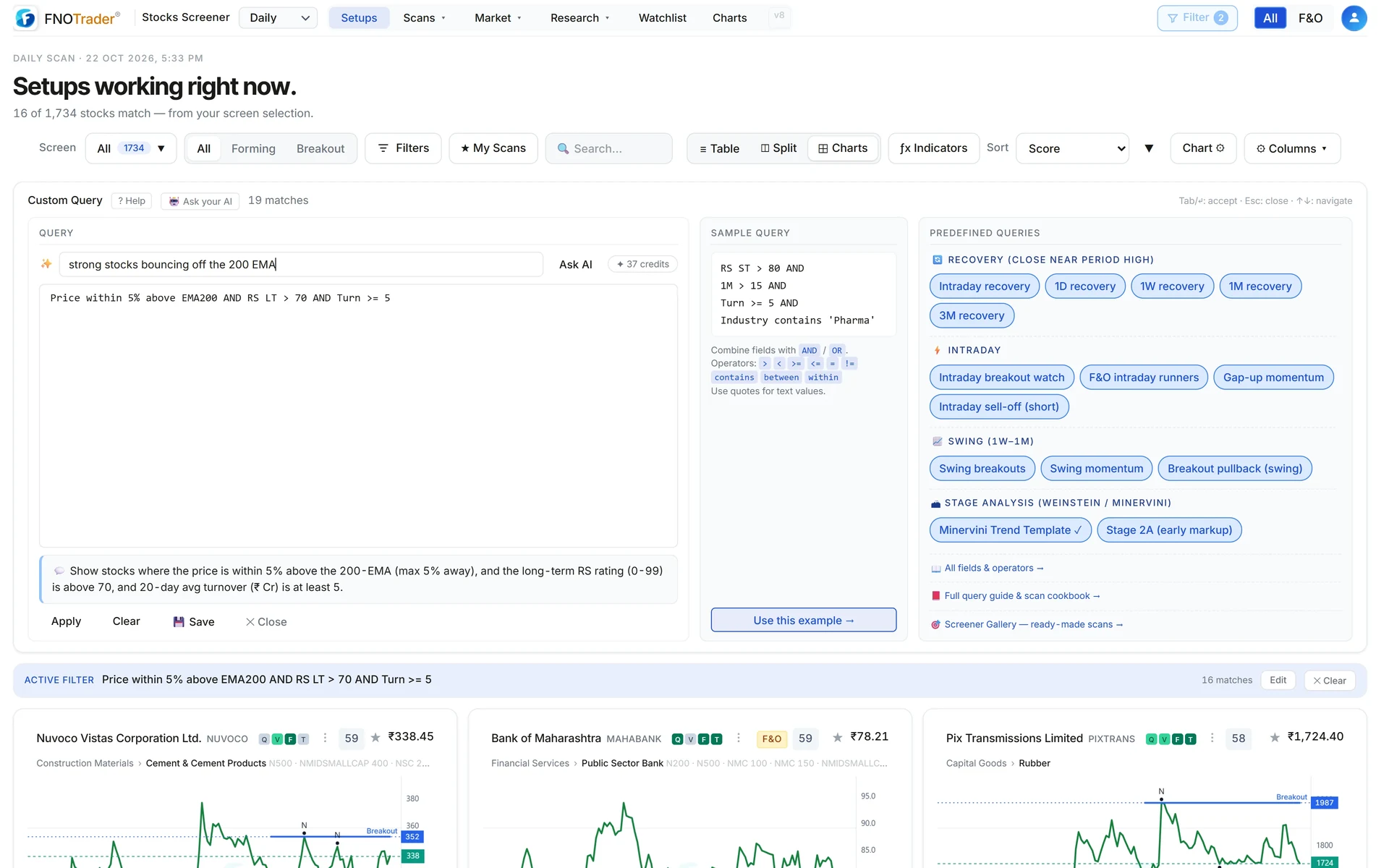
Task: Expand the Scans menu
Action: (x=425, y=18)
